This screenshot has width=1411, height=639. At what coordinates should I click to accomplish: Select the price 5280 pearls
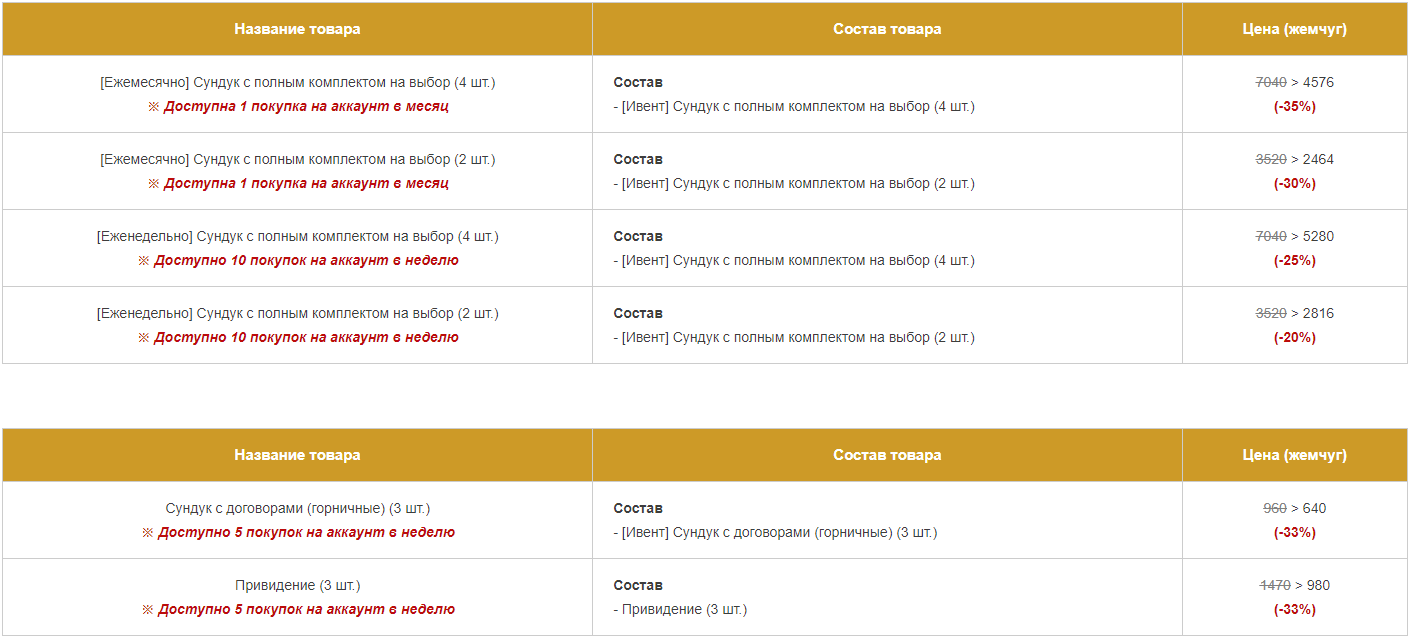click(x=1318, y=236)
